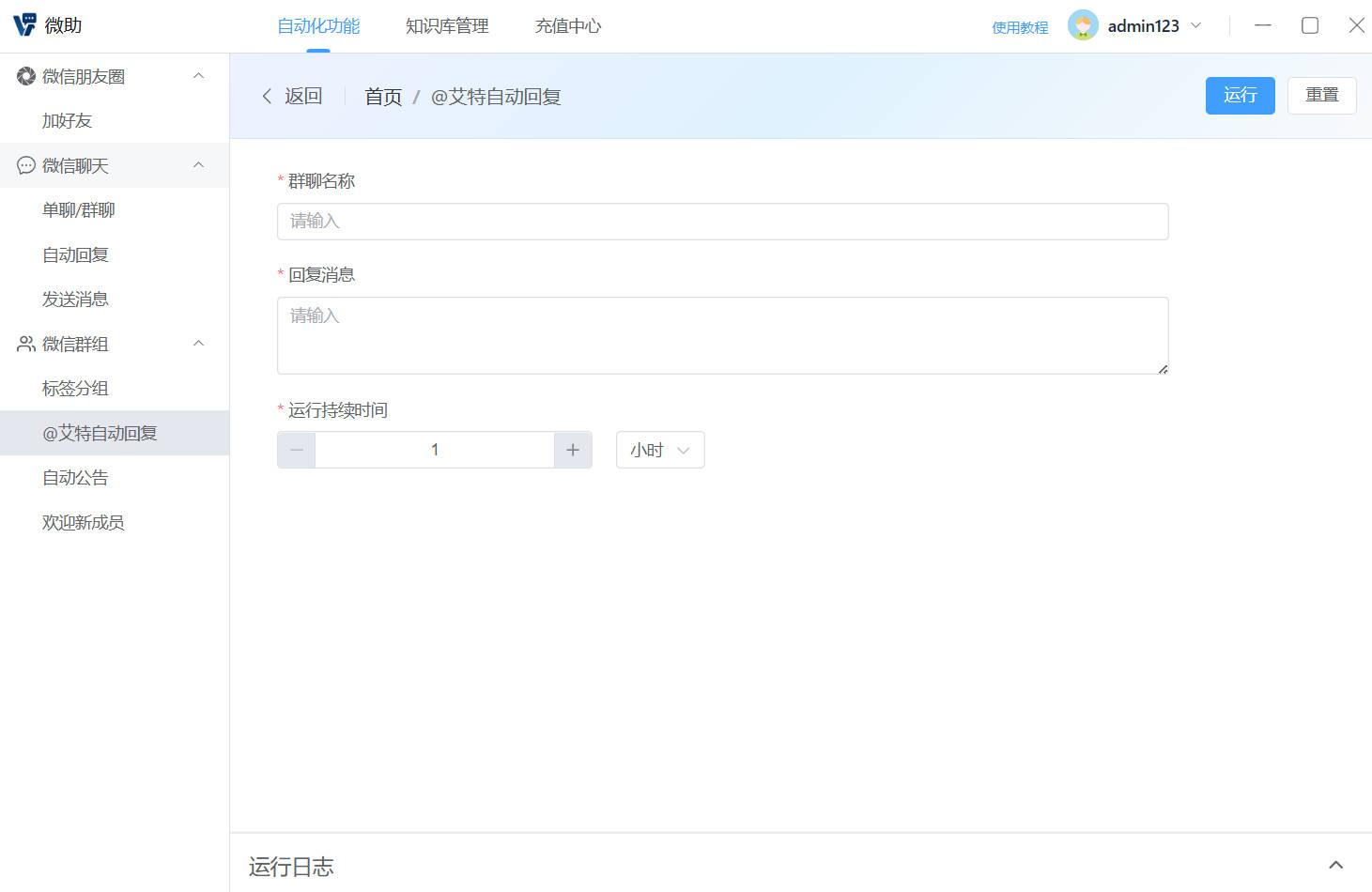Viewport: 1372px width, 892px height.
Task: Collapse the 微信朋友圈 section
Action: tap(198, 75)
